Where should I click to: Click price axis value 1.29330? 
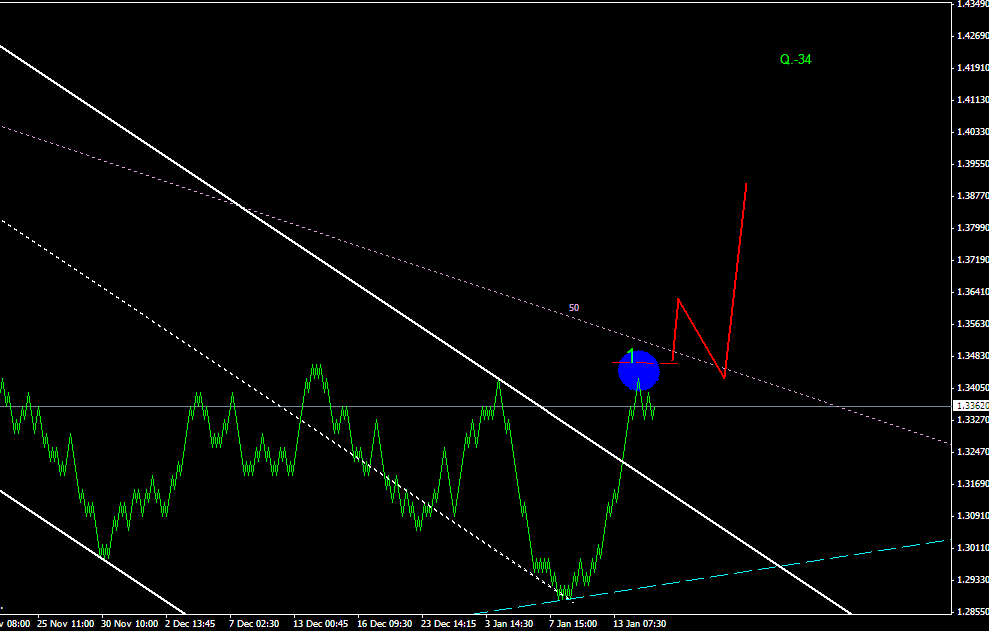972,580
